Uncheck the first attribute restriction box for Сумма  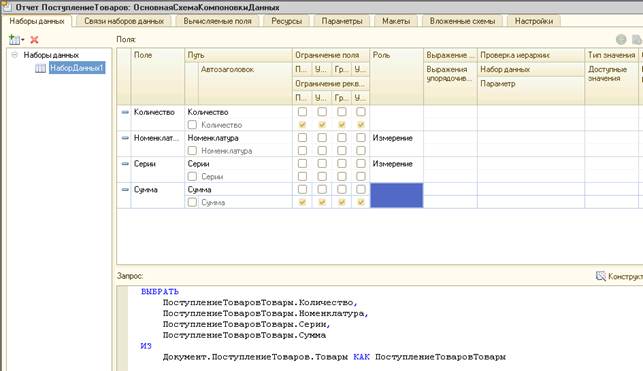(x=302, y=202)
